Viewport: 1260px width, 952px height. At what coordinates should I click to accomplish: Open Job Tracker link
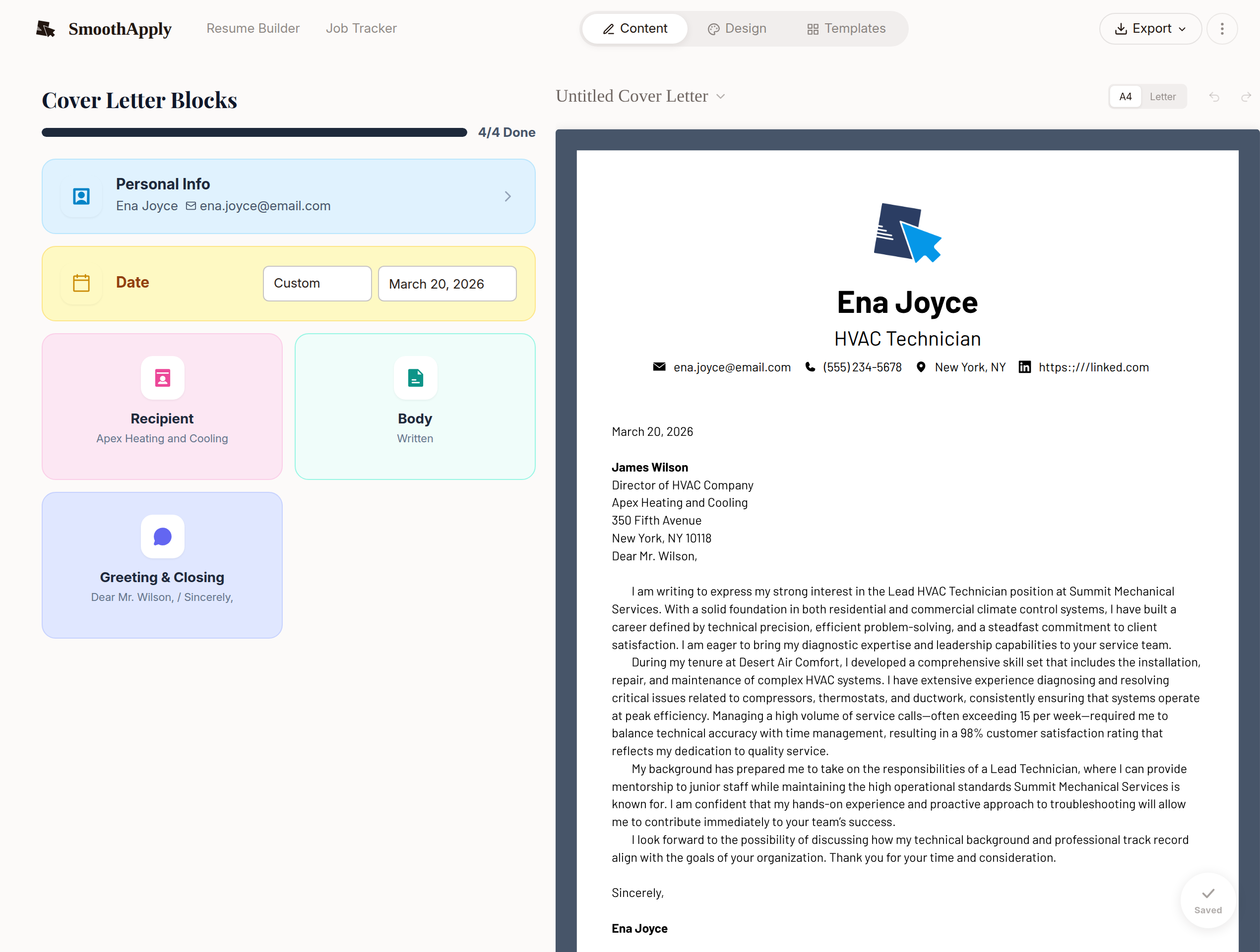[x=361, y=28]
